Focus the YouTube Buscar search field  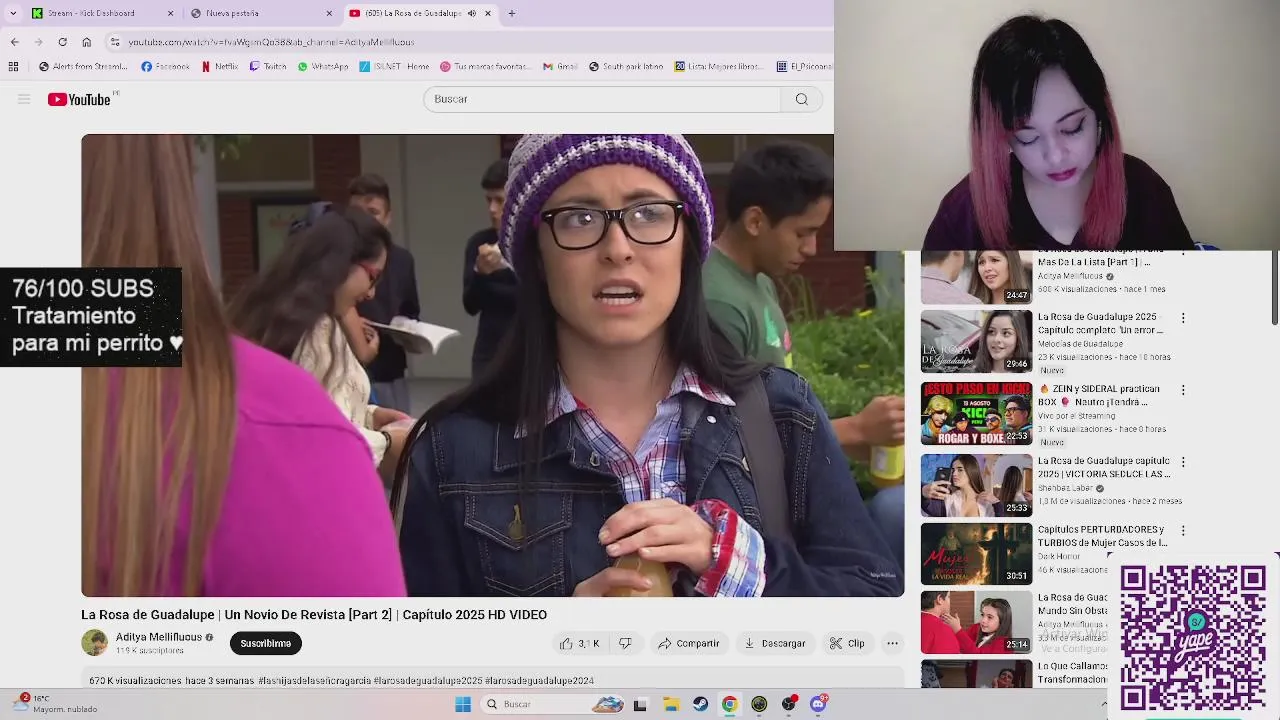coord(602,99)
